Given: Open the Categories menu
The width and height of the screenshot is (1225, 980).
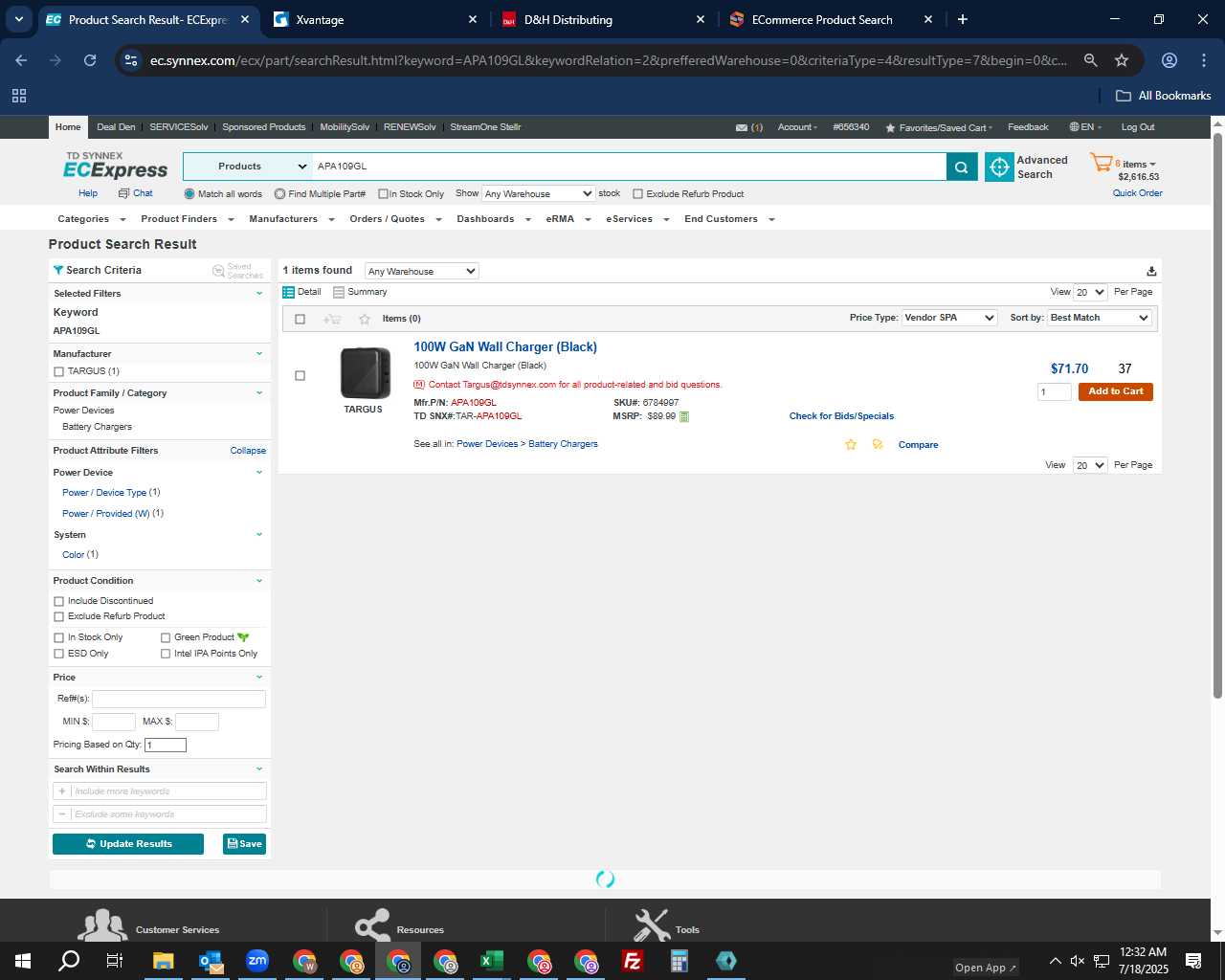Looking at the screenshot, I should tap(91, 219).
